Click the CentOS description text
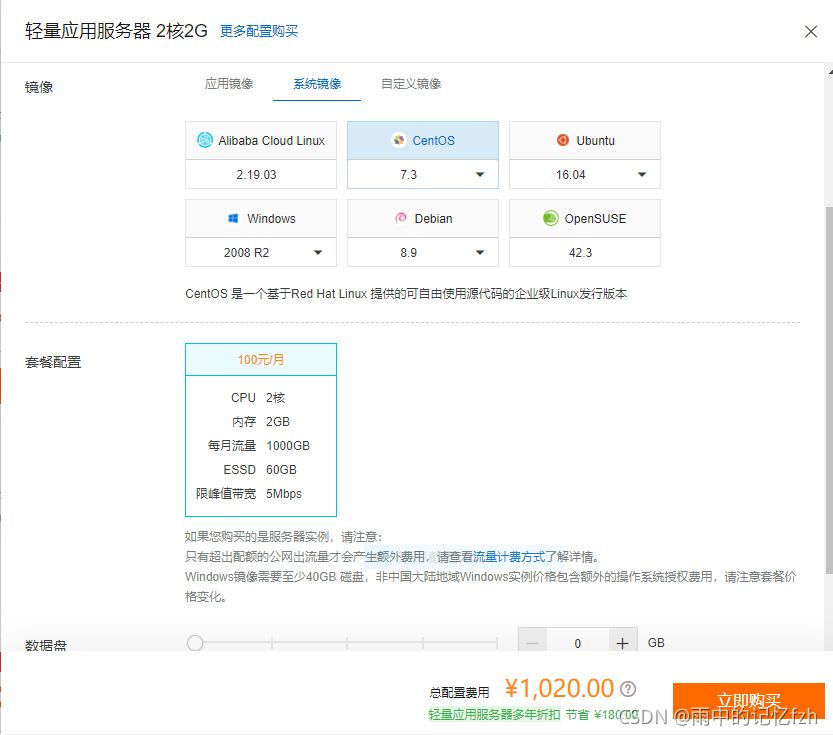Image resolution: width=833 pixels, height=735 pixels. click(406, 294)
